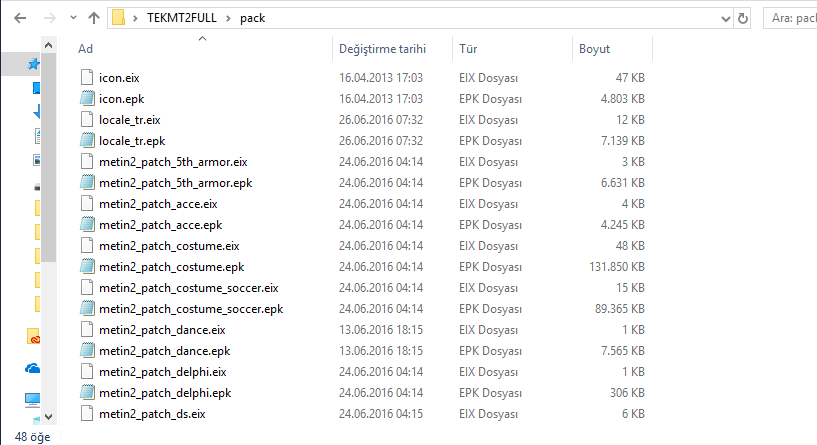Sort by Değiştirme tarihi column header

pyautogui.click(x=382, y=49)
